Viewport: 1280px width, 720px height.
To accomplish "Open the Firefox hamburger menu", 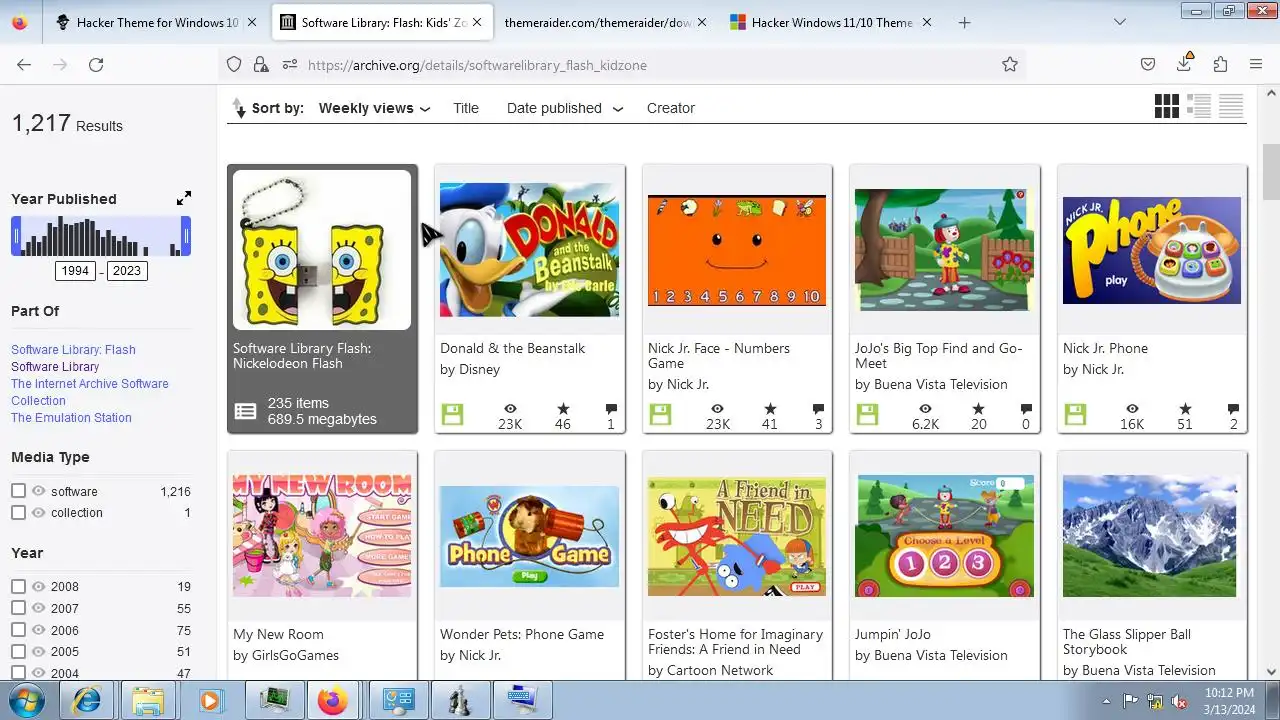I will pyautogui.click(x=1256, y=64).
